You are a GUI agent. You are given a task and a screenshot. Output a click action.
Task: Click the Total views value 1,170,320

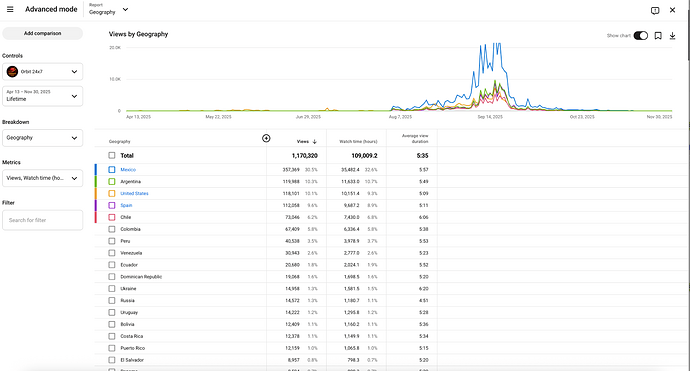point(305,156)
